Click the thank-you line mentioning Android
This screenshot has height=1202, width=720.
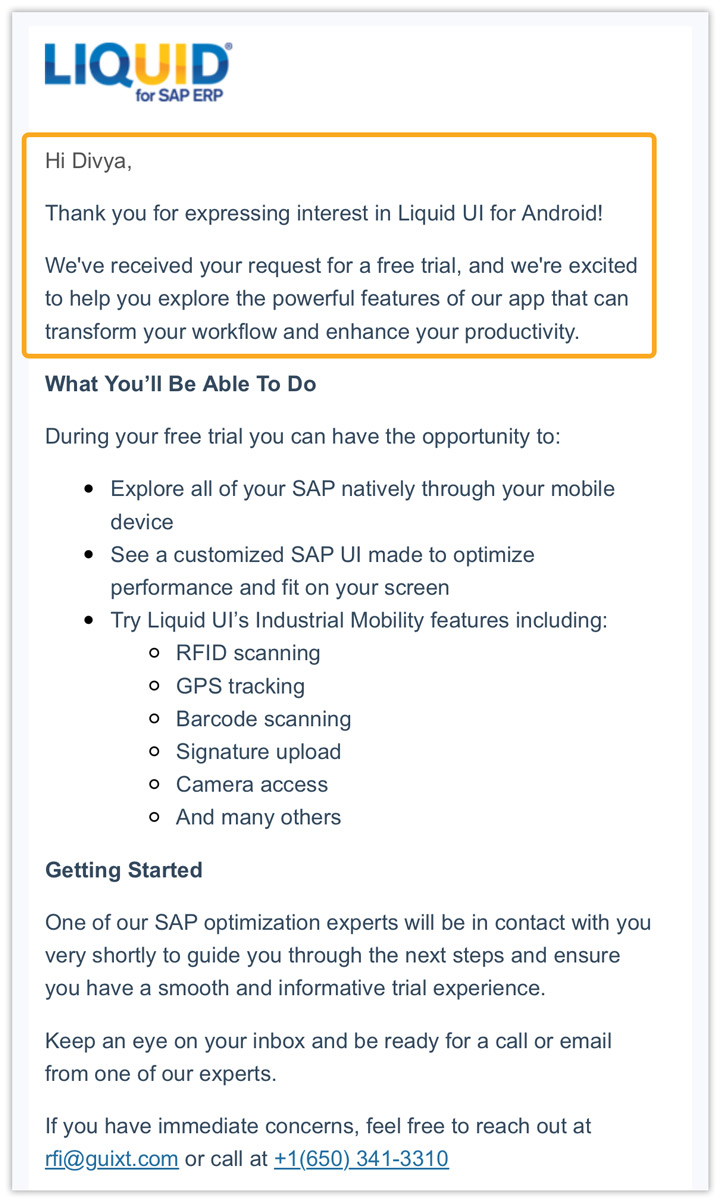(x=324, y=213)
